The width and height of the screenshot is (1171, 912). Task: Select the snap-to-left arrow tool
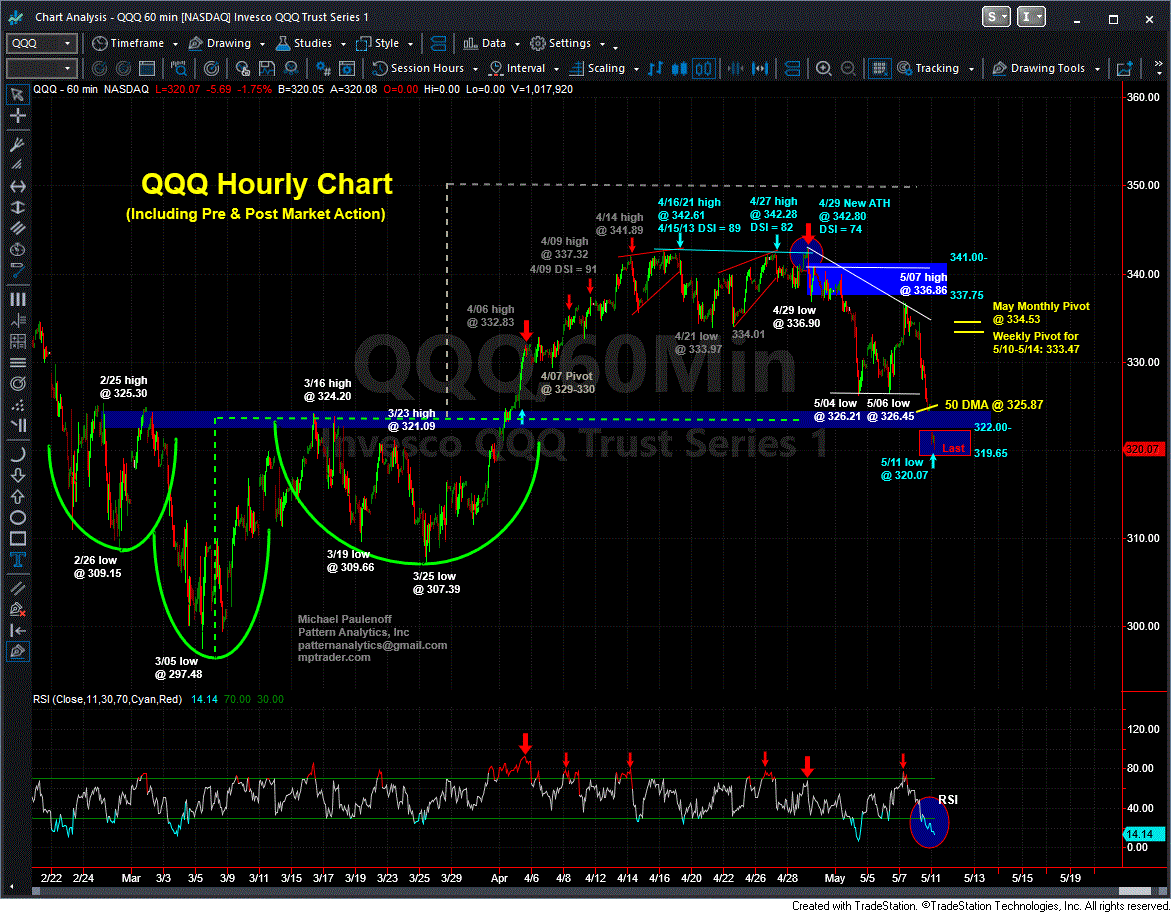(18, 630)
